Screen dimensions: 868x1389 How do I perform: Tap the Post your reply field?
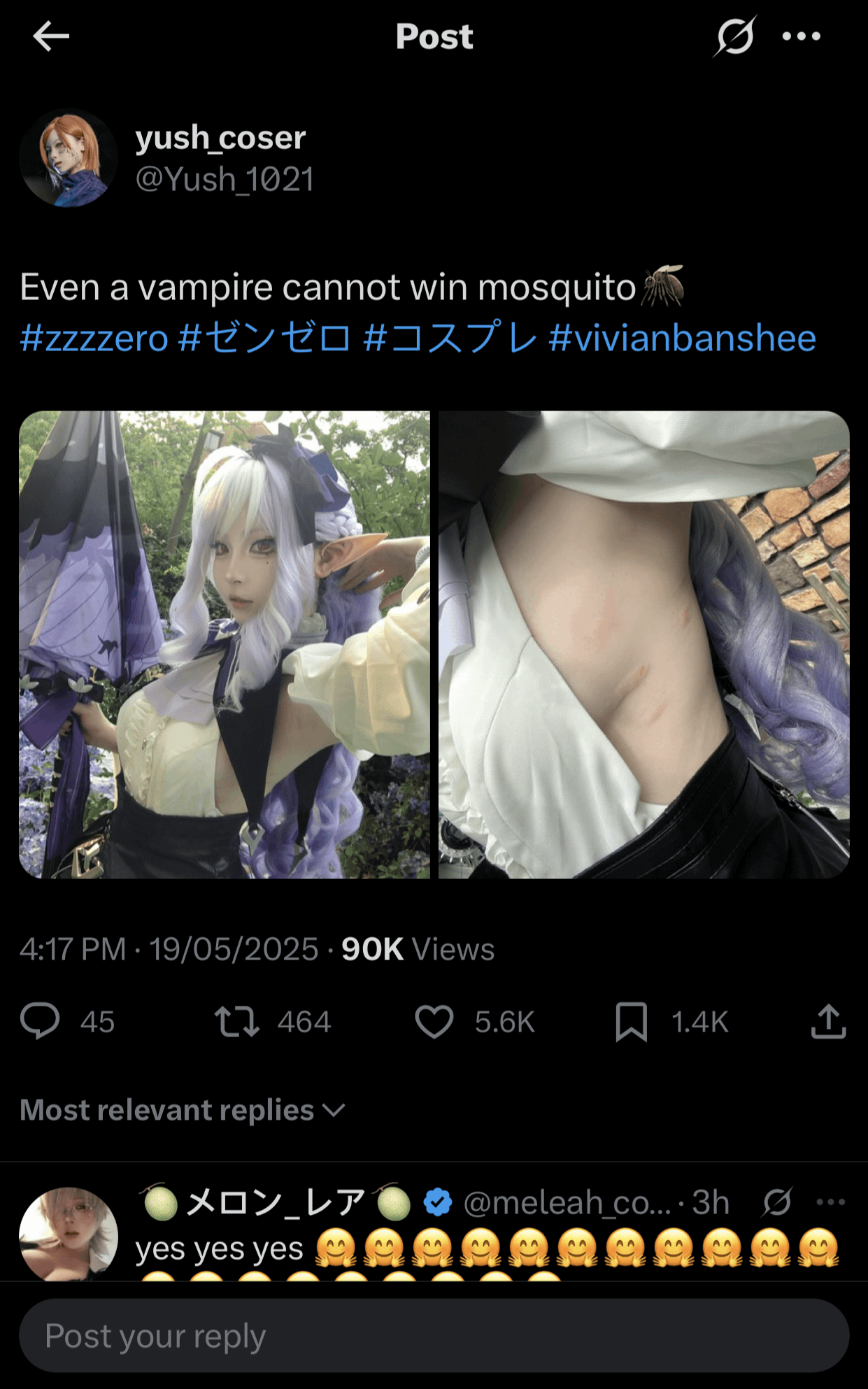pos(434,1335)
